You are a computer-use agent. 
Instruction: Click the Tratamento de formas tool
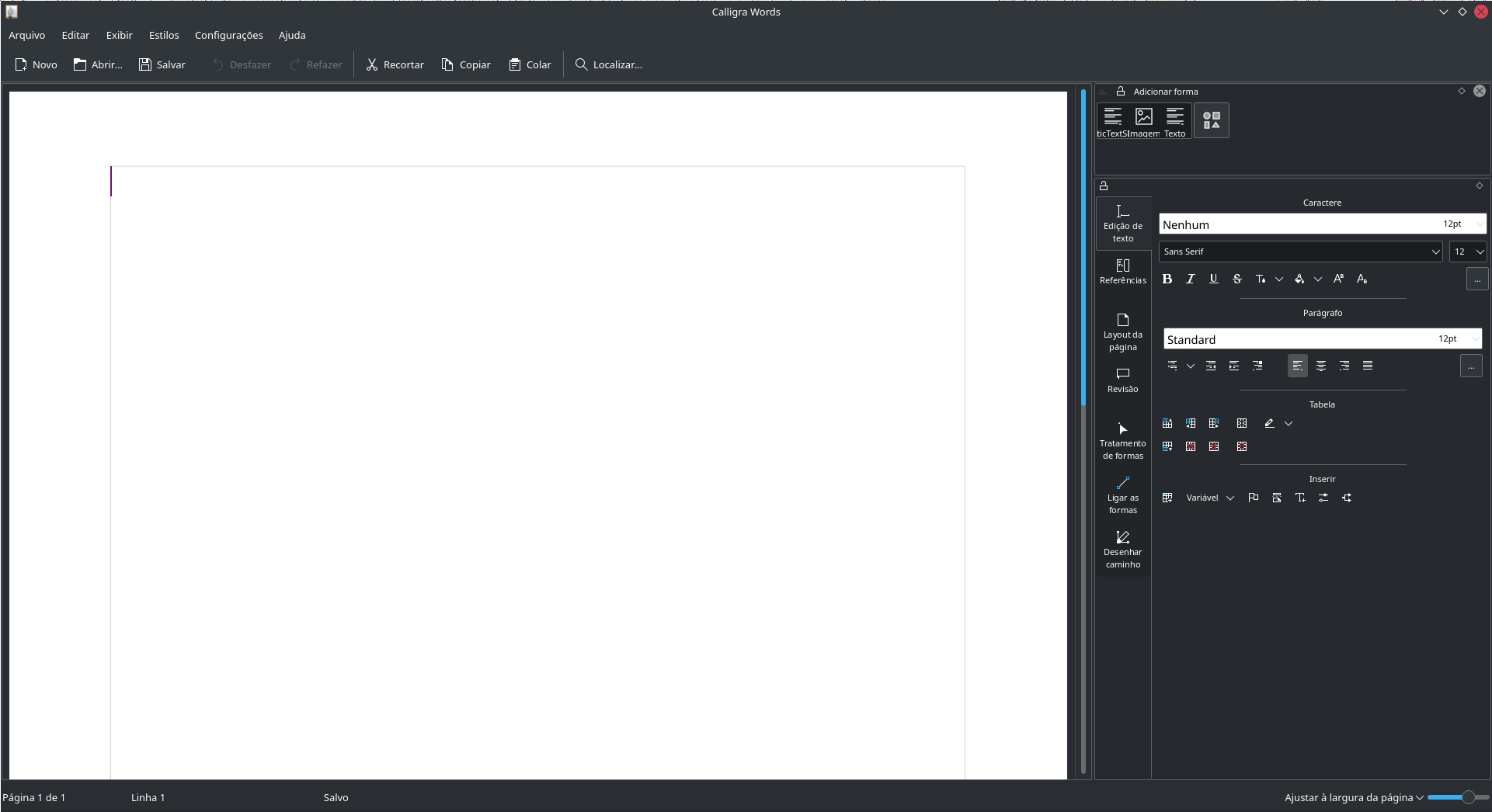(1122, 441)
